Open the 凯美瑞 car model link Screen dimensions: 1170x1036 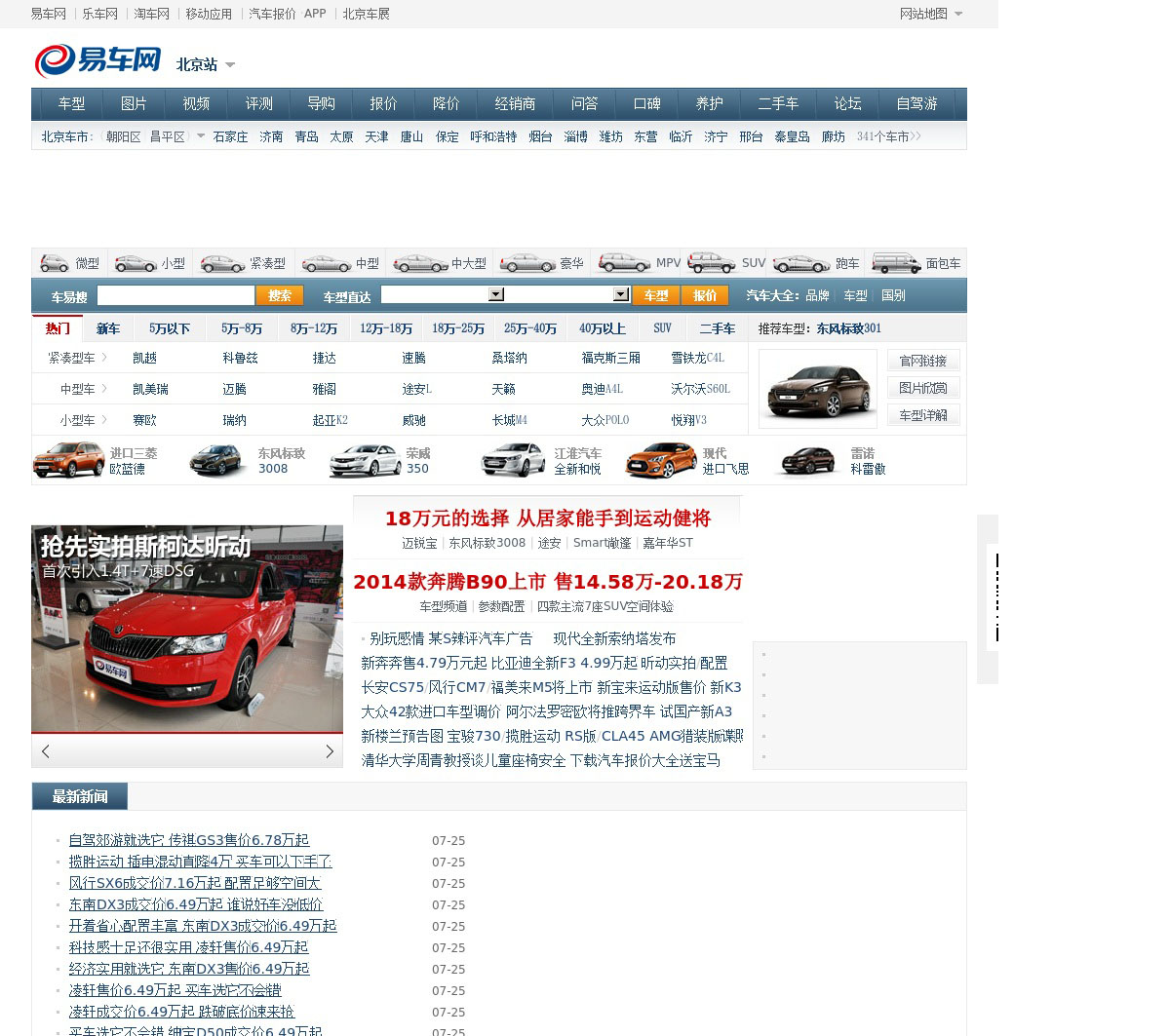pos(151,389)
